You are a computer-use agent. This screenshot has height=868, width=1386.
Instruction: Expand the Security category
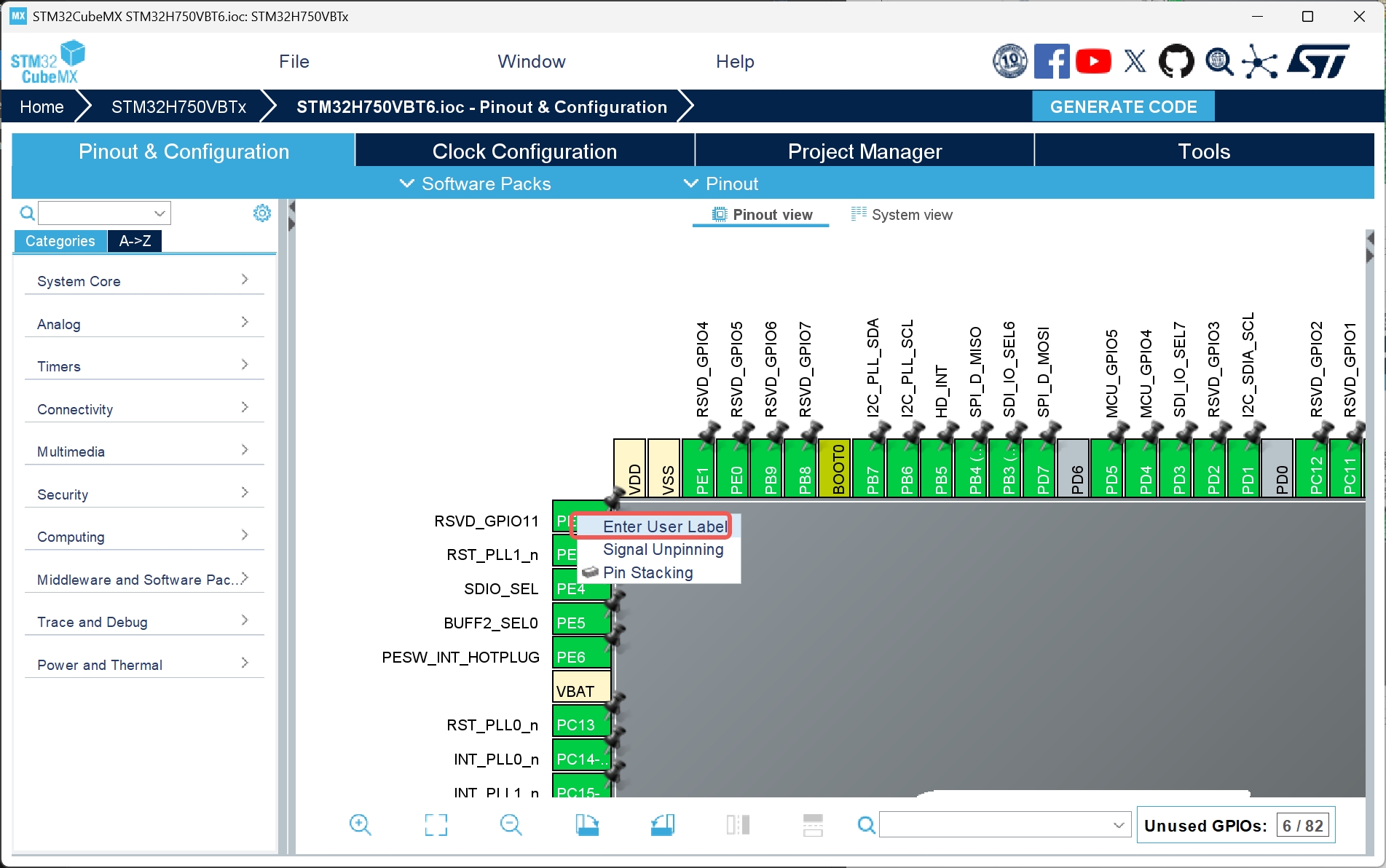coord(144,494)
